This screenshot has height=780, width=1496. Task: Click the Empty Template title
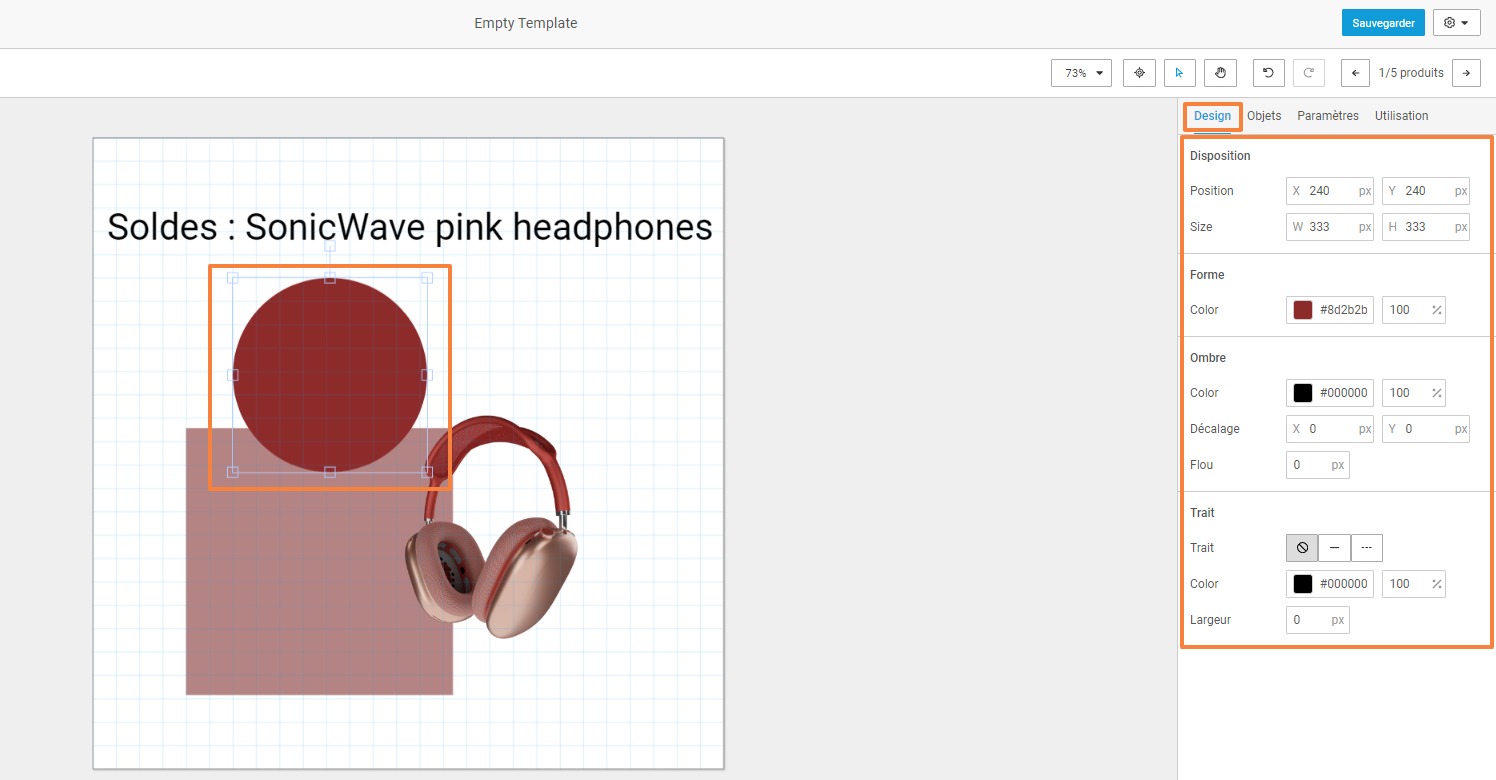[x=526, y=23]
